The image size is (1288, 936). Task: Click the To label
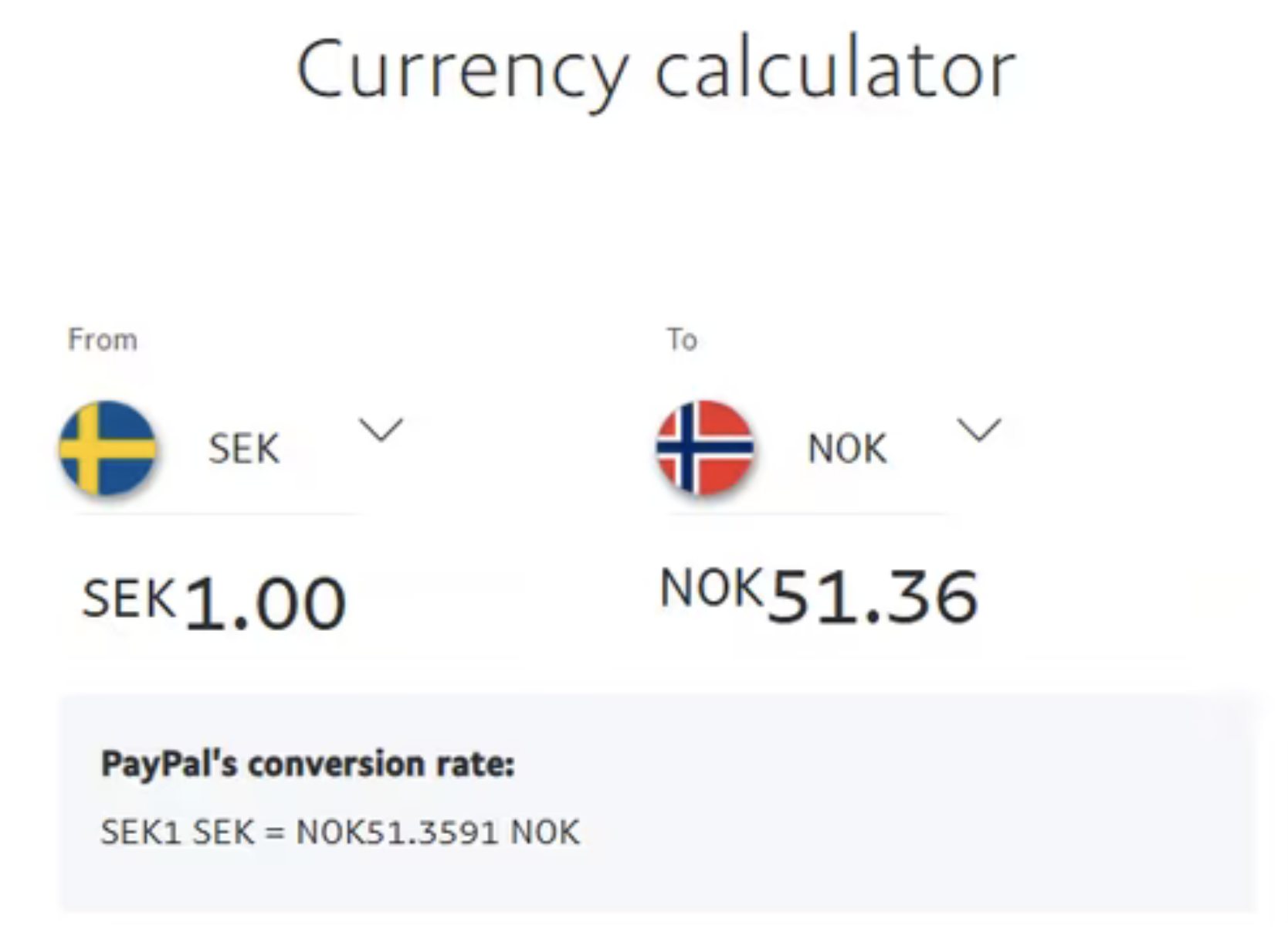click(682, 340)
